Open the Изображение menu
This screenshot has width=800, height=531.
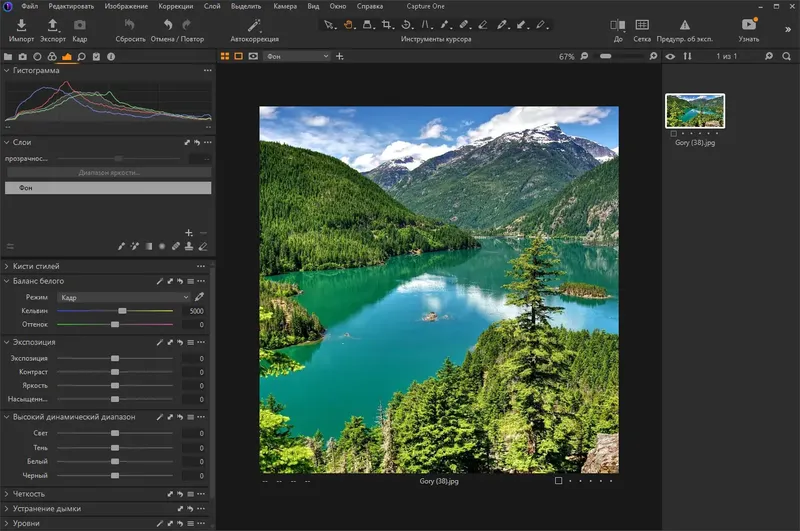coord(126,6)
